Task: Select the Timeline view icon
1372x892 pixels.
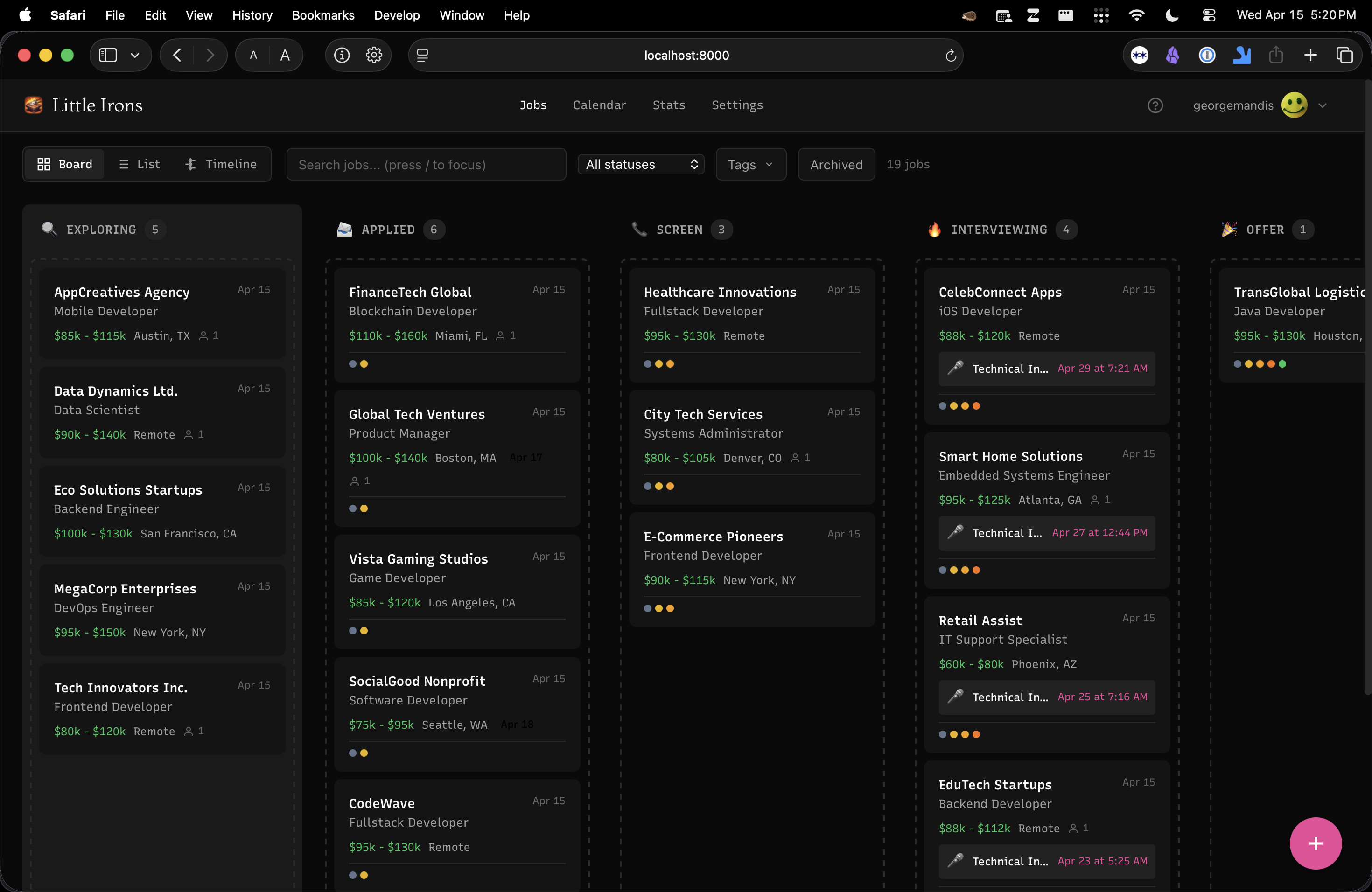Action: (x=190, y=164)
